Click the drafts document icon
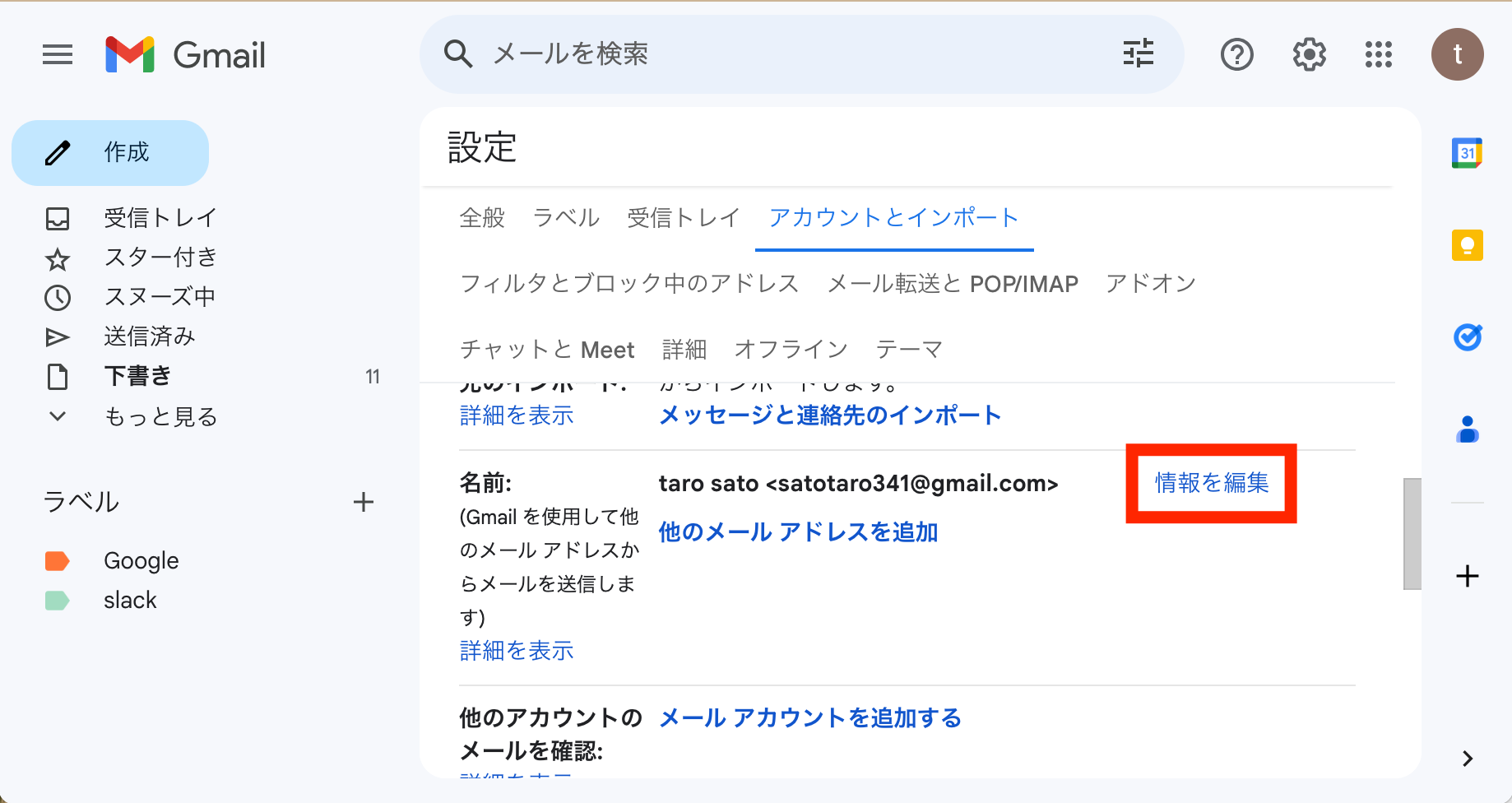Screen dimensions: 1512x803 (58, 377)
